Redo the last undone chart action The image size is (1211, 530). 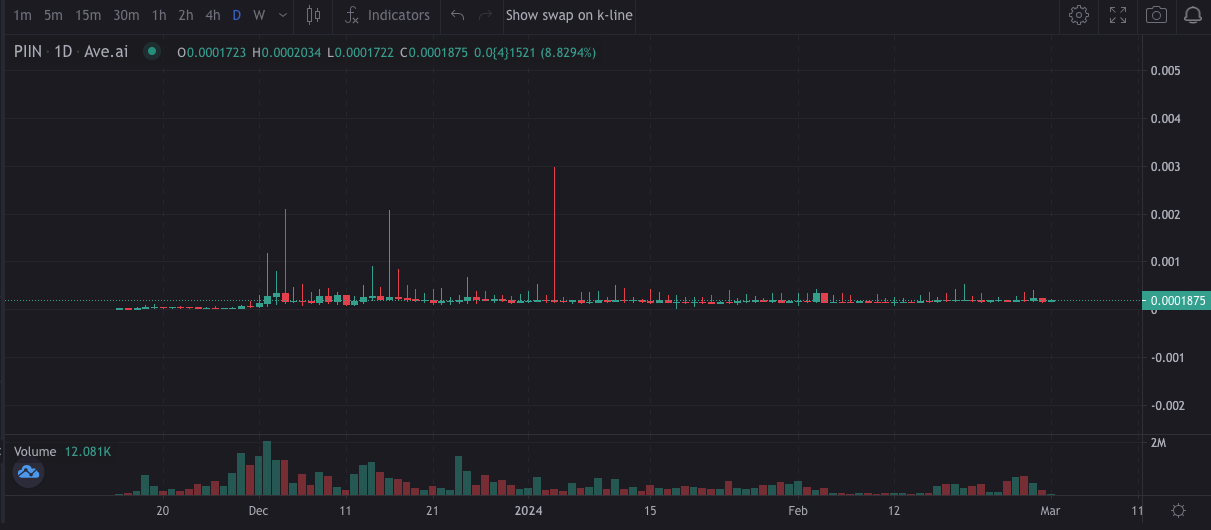(485, 15)
